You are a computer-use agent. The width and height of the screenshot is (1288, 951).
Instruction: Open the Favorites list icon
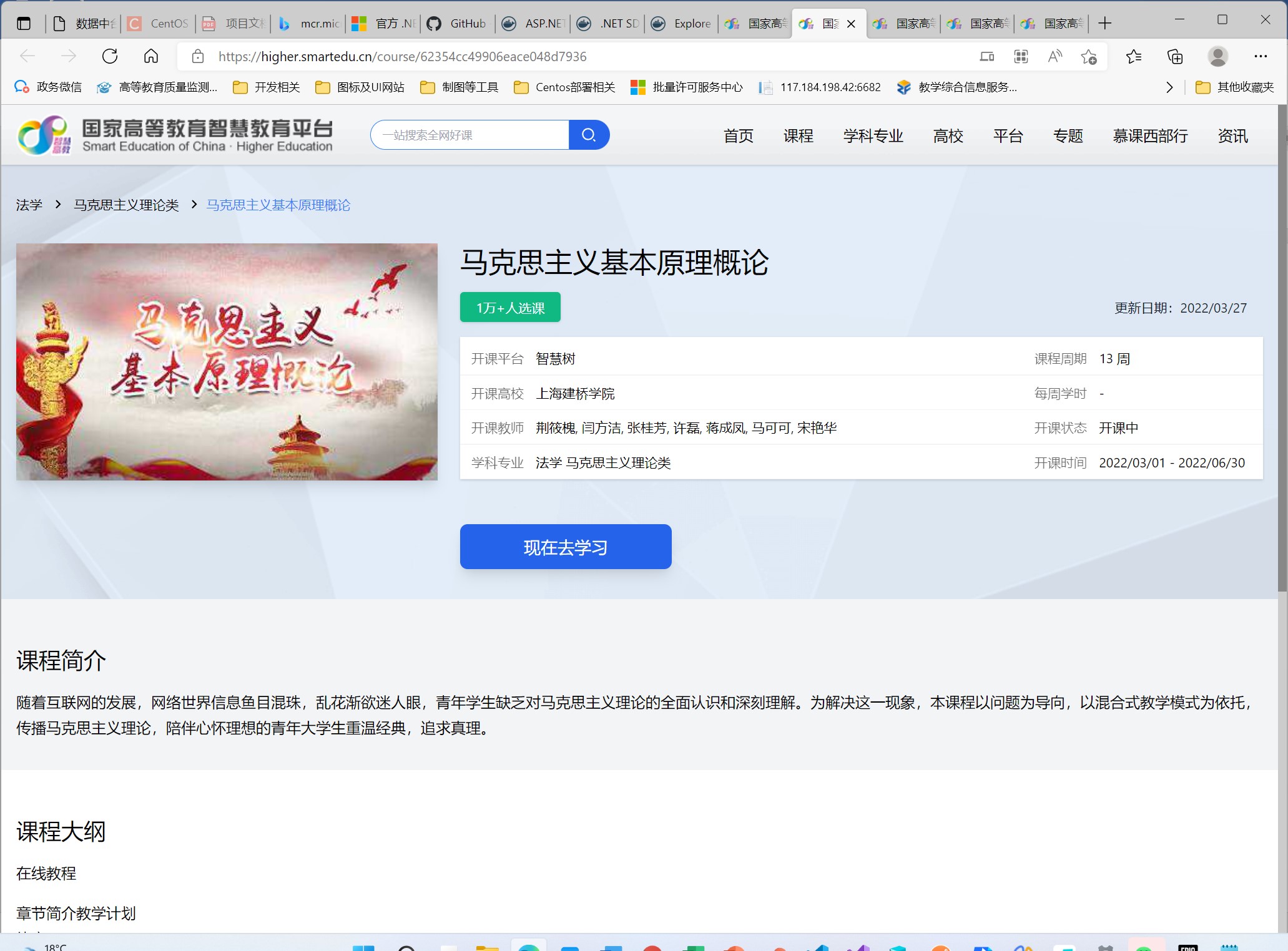(x=1134, y=56)
